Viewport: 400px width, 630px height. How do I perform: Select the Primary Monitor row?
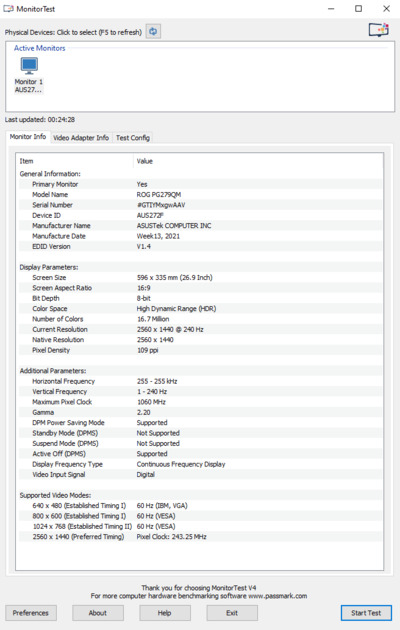200,184
